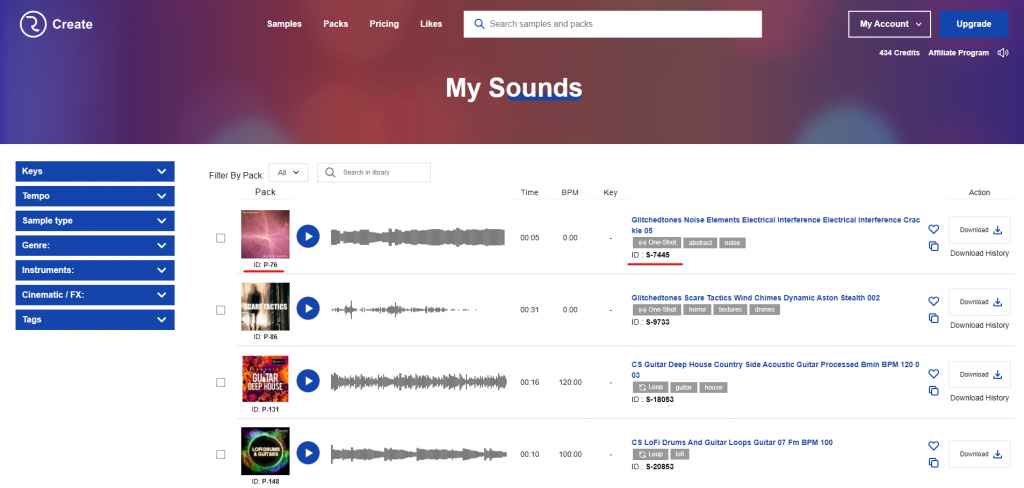The height and width of the screenshot is (488, 1024).
Task: Click the Upgrade button
Action: (973, 24)
